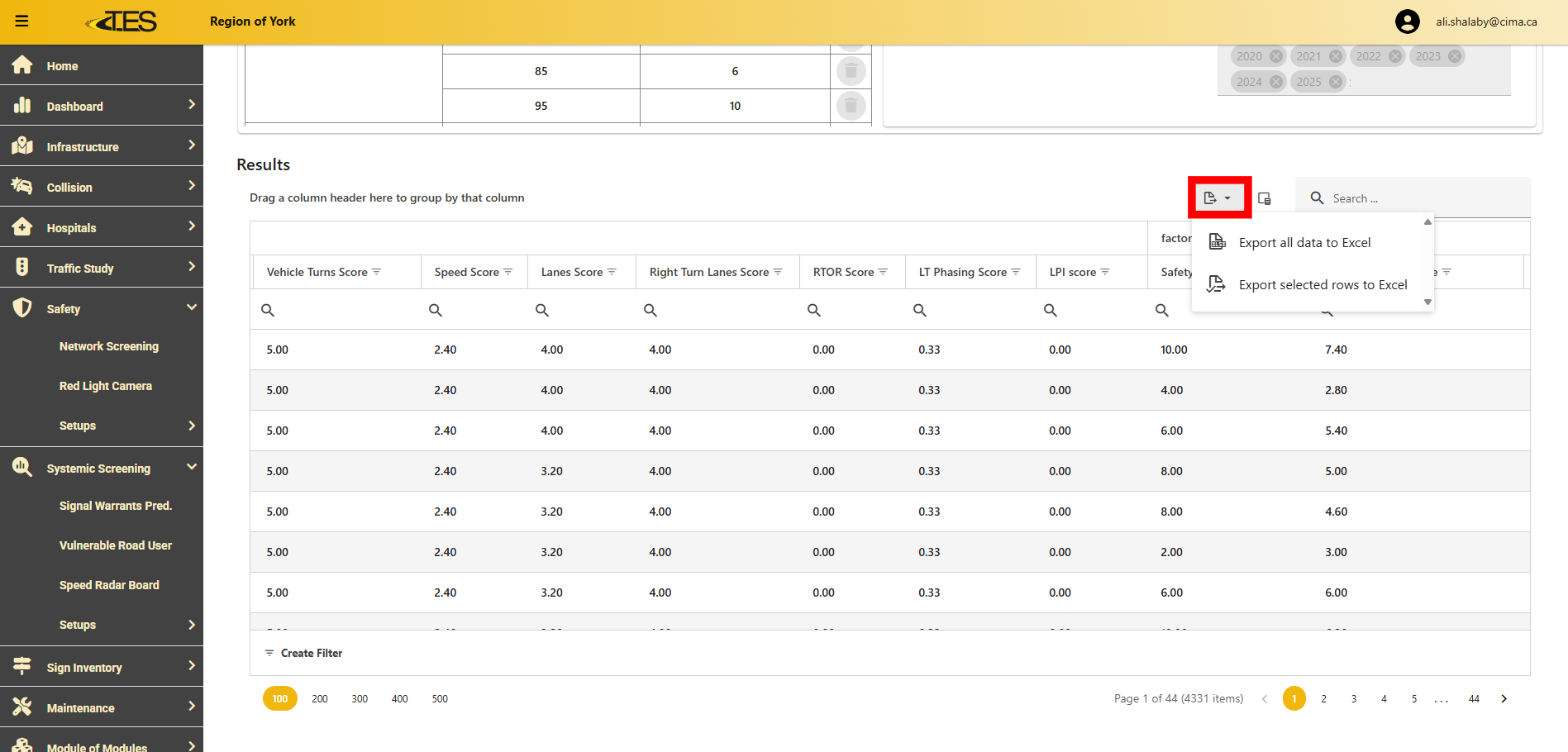
Task: Open the column chooser icon
Action: click(1264, 198)
